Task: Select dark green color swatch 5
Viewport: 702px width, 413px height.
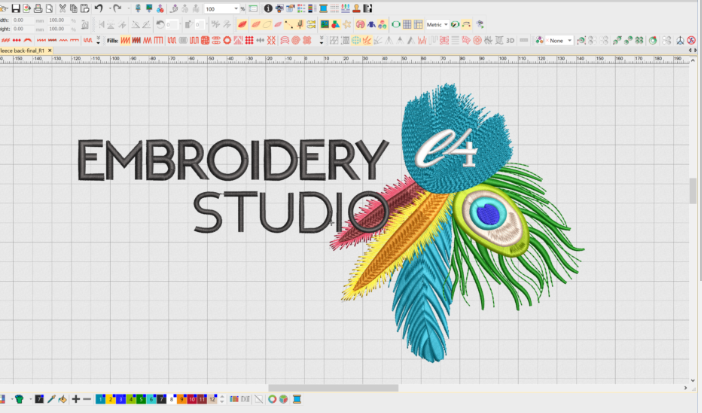Action: pos(141,399)
